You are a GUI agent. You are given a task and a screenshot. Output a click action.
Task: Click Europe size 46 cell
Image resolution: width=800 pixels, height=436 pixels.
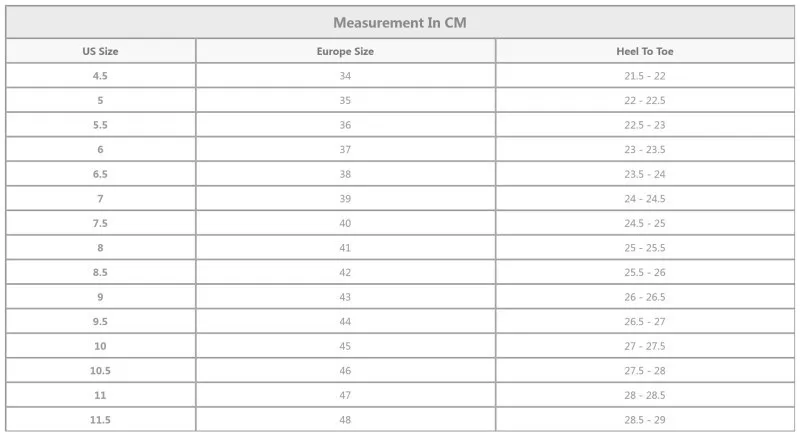point(345,370)
